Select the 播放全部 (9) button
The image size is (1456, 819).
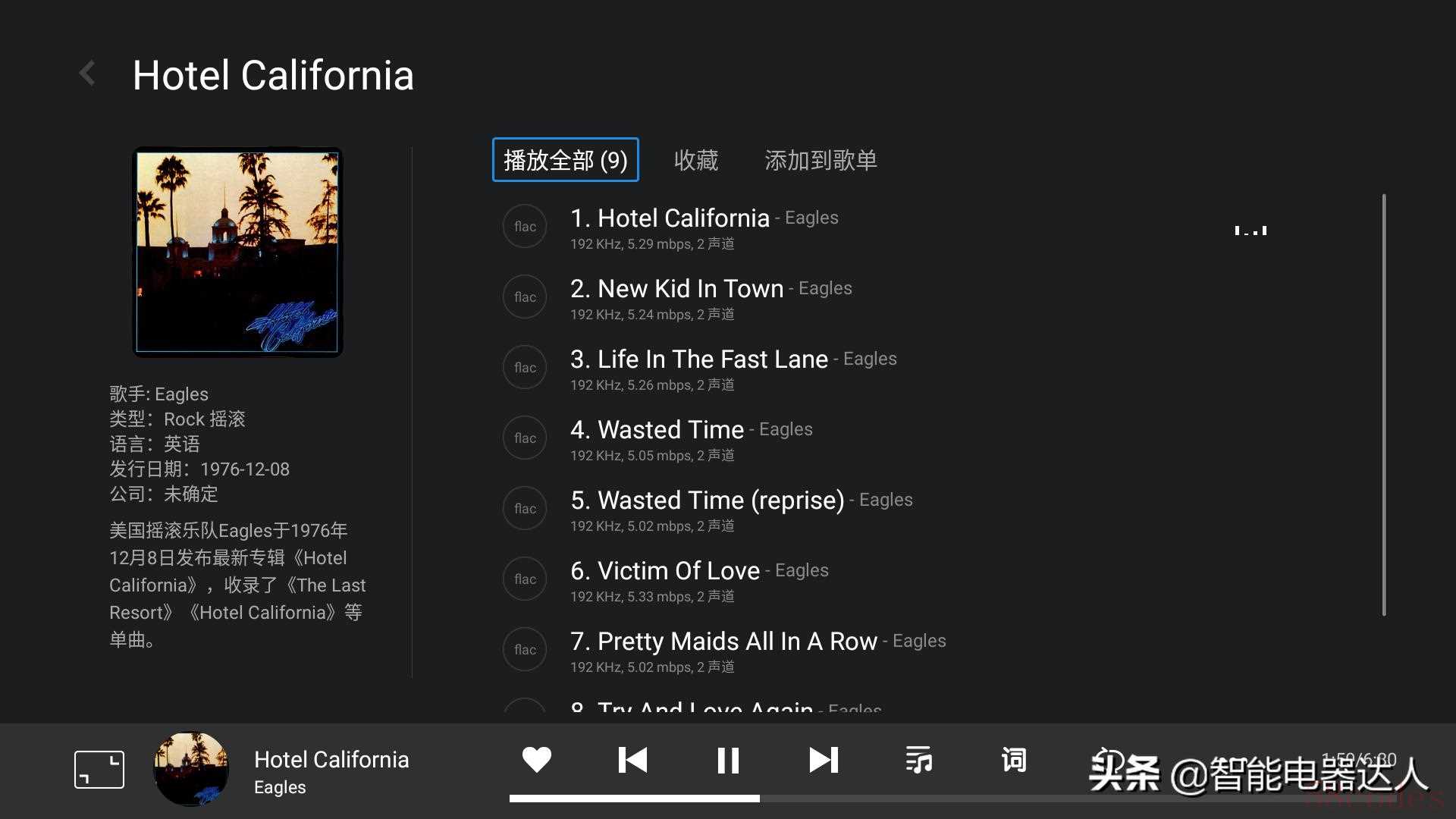click(x=566, y=159)
